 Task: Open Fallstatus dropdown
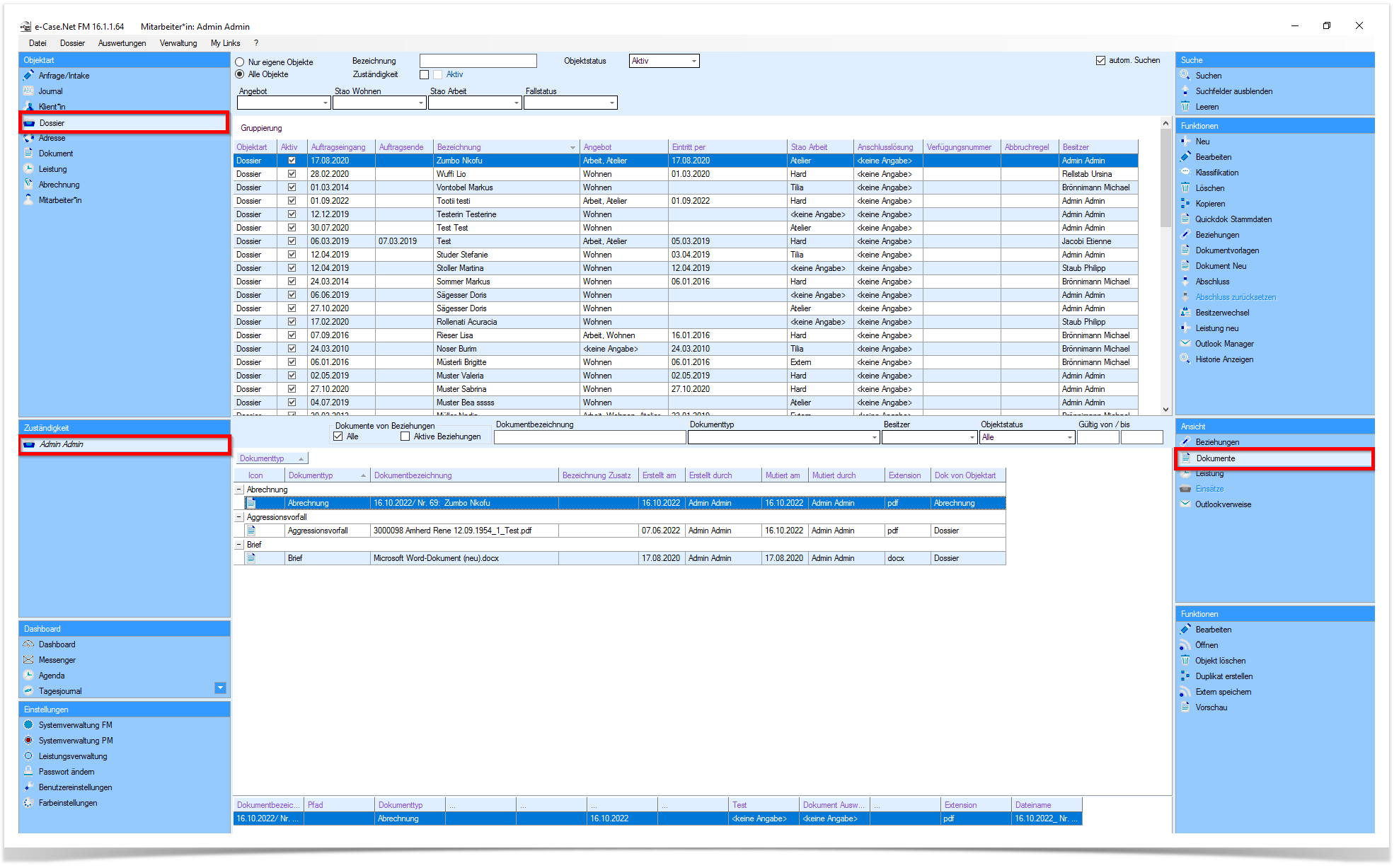coord(612,103)
